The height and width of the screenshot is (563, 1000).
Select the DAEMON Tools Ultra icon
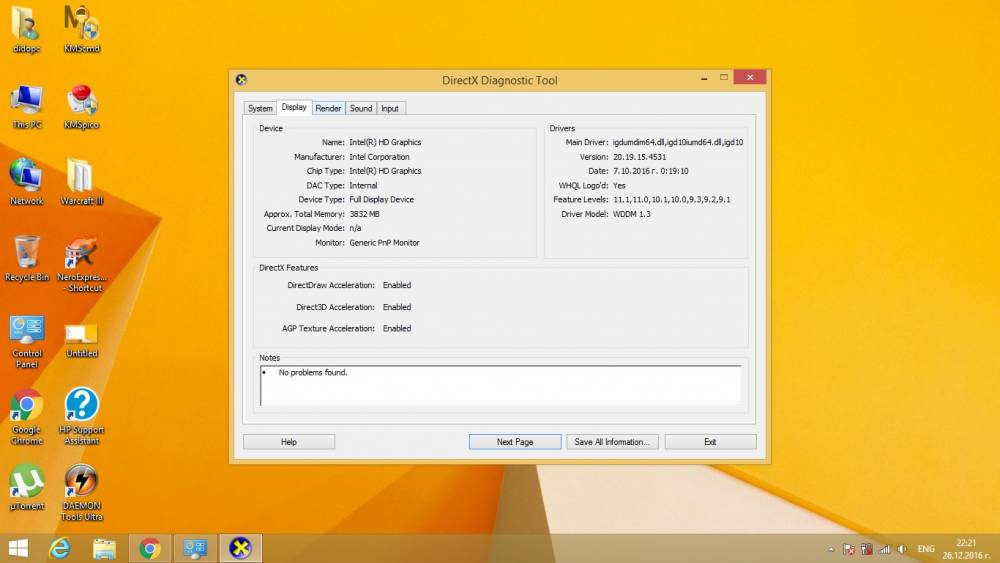[82, 492]
